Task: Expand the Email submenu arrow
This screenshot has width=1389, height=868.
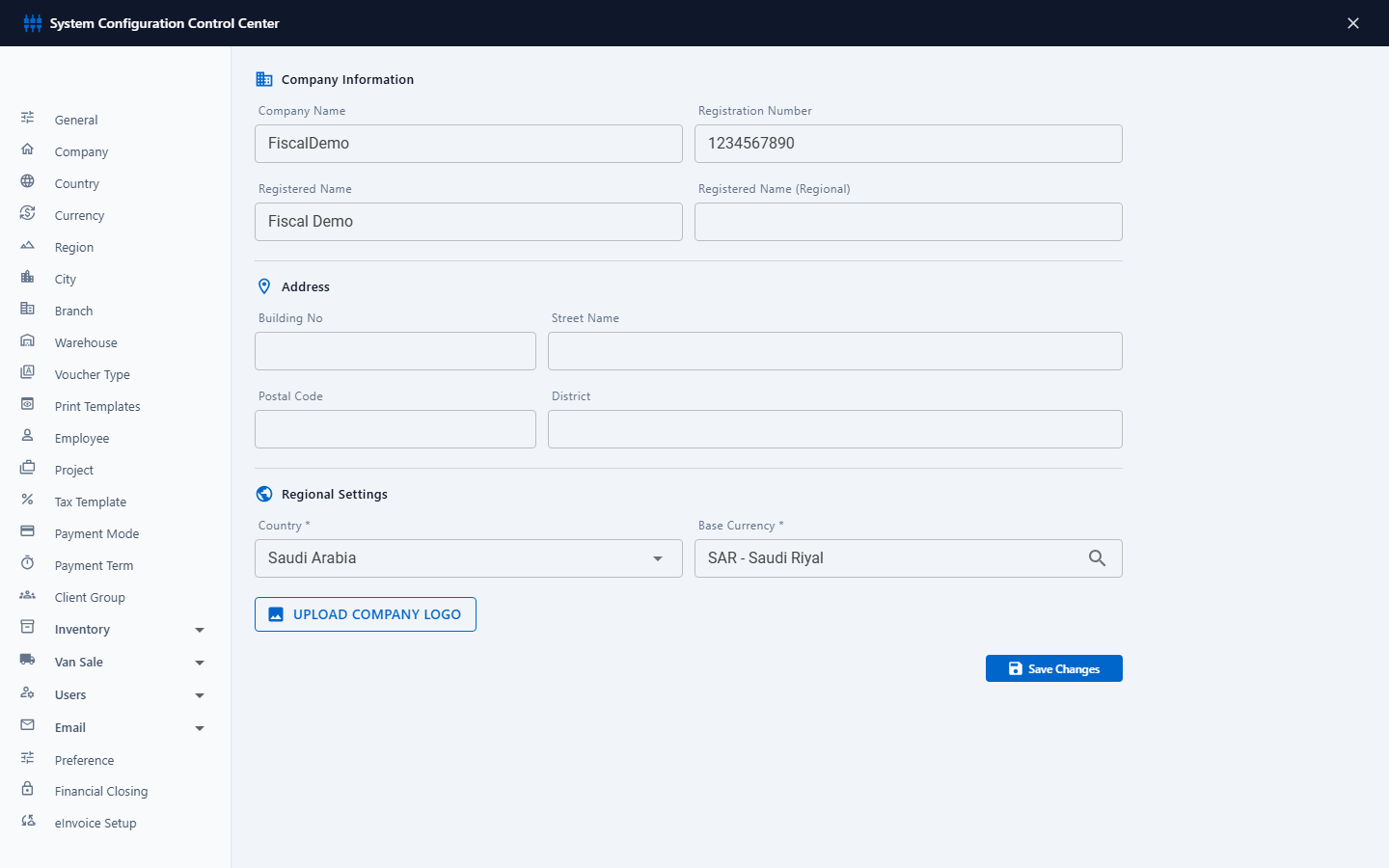Action: [x=200, y=728]
